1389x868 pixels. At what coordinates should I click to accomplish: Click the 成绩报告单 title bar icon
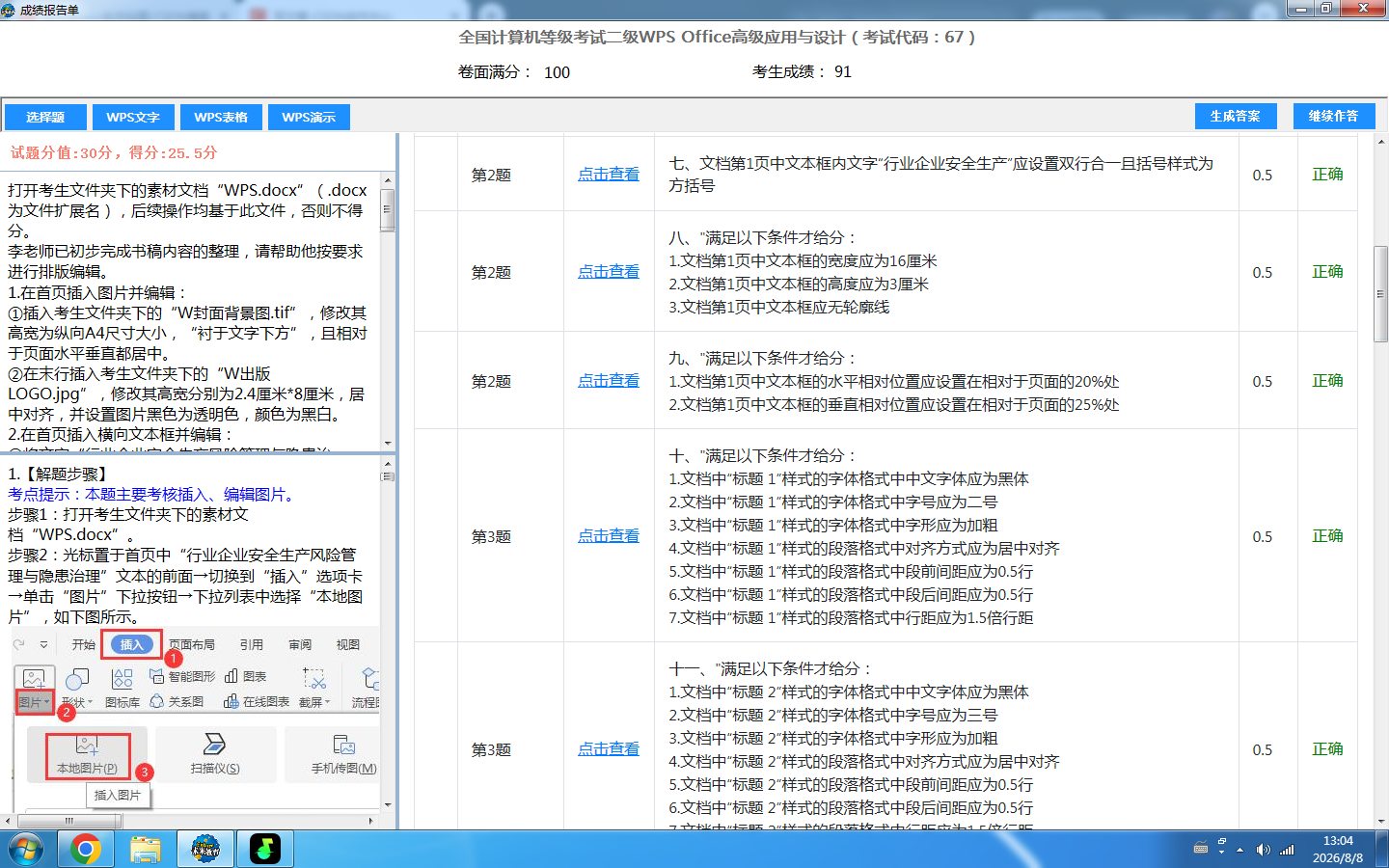pos(10,10)
